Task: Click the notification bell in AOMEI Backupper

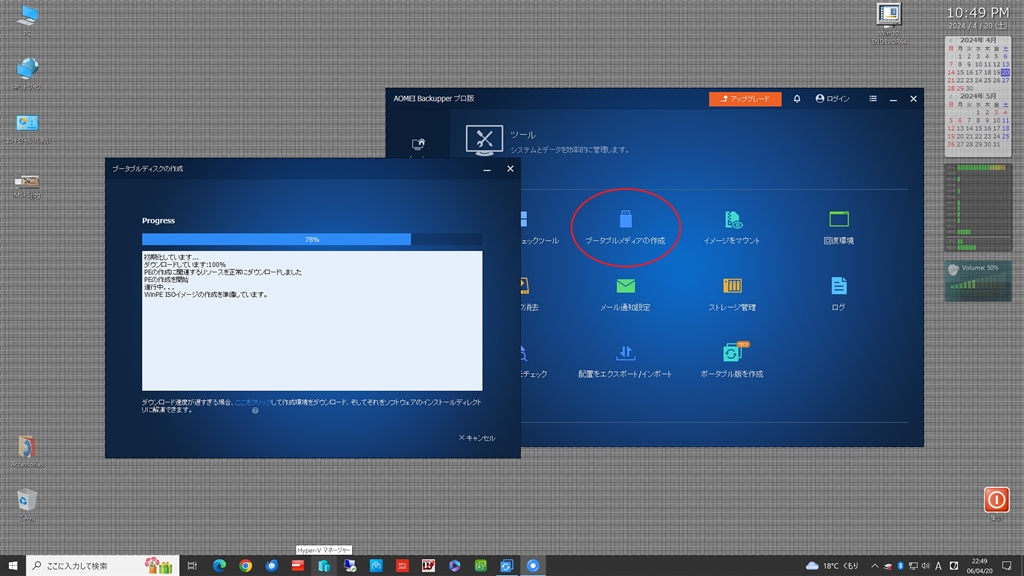Action: (x=797, y=99)
